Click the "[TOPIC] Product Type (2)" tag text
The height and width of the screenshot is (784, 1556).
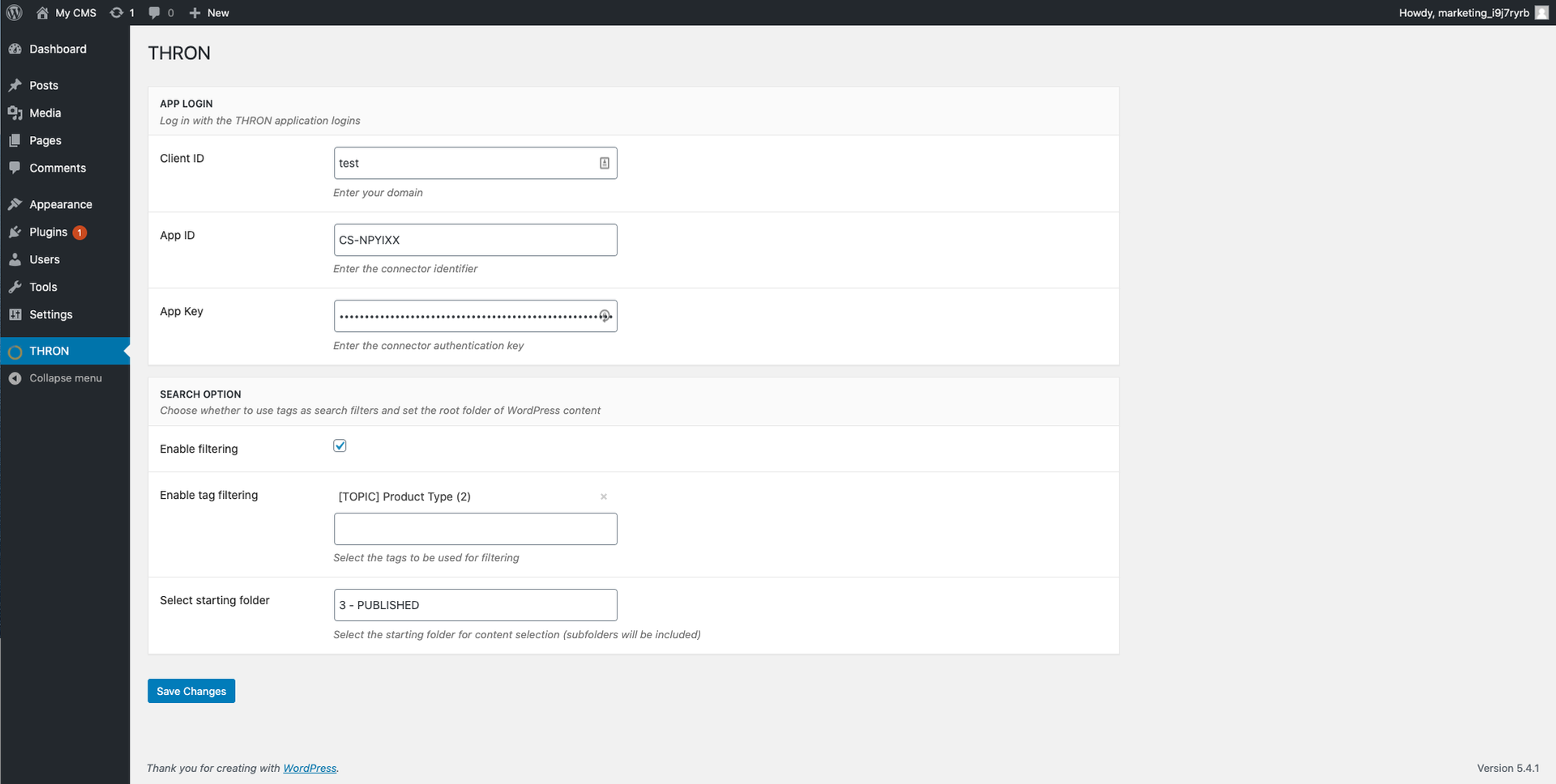pyautogui.click(x=404, y=496)
